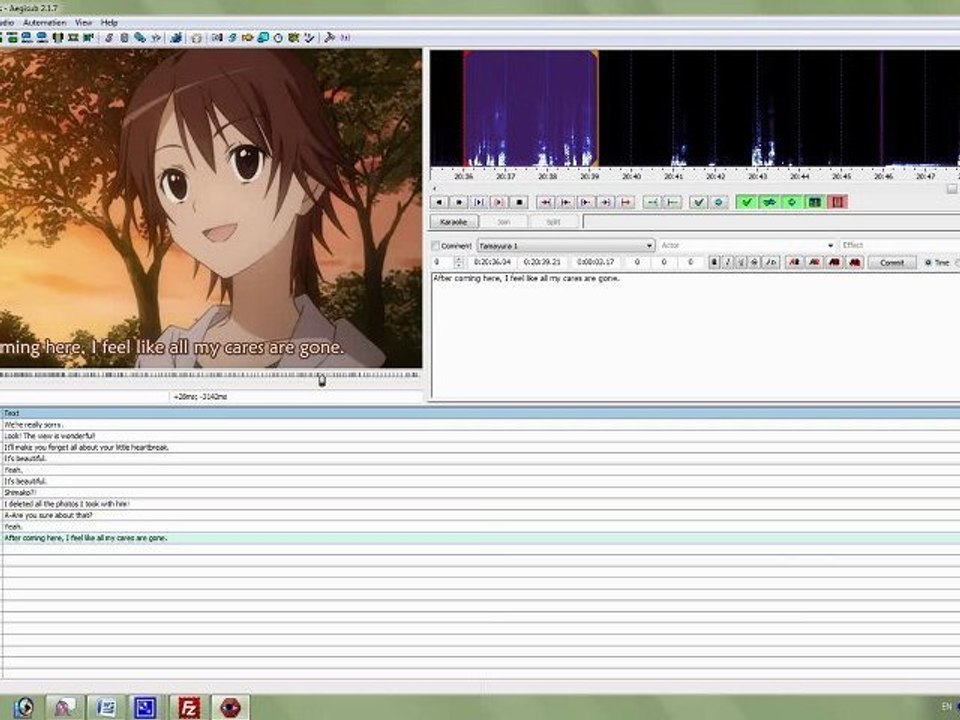Pick primary color swatch

(794, 263)
